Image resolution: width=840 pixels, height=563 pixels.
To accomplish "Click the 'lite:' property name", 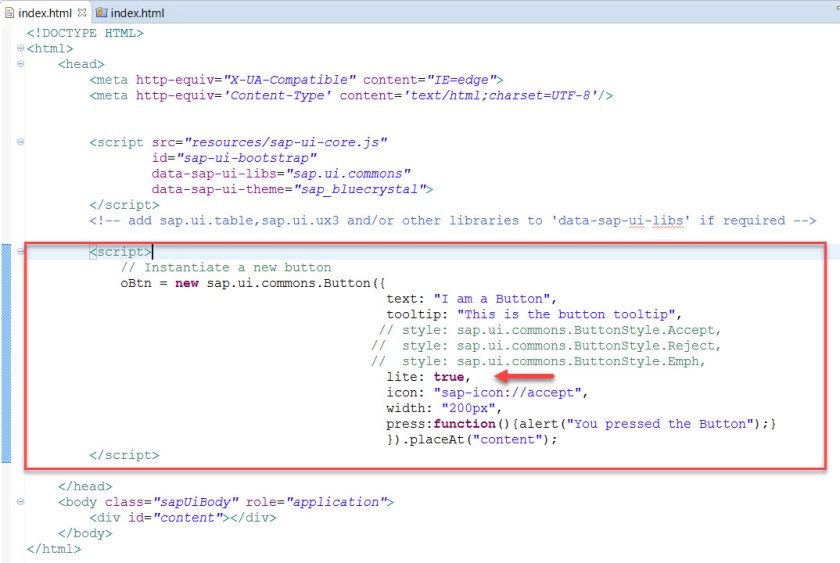I will (406, 377).
